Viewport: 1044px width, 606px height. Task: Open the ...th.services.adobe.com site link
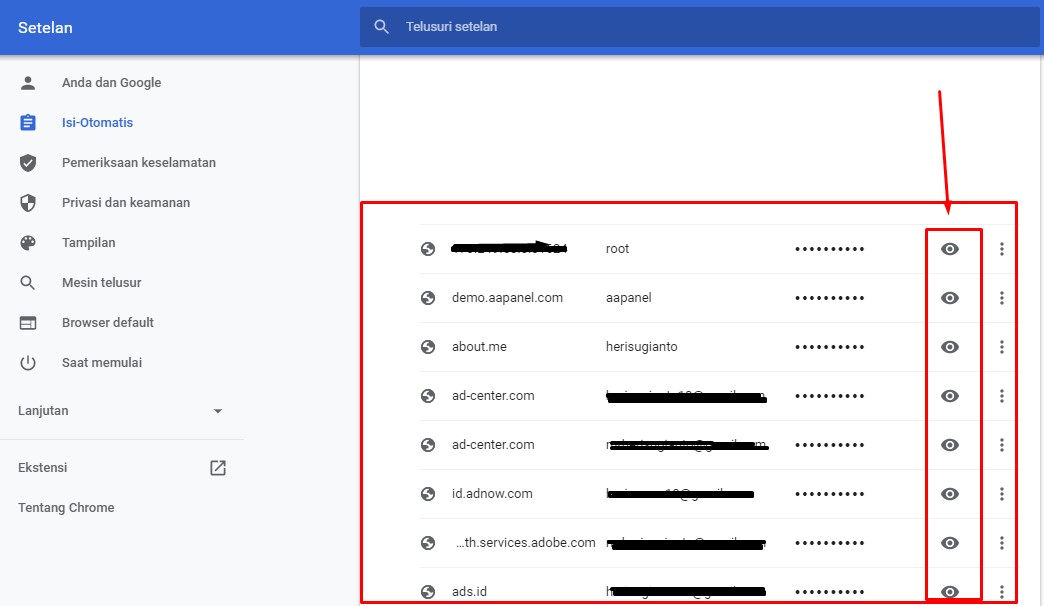tap(526, 543)
